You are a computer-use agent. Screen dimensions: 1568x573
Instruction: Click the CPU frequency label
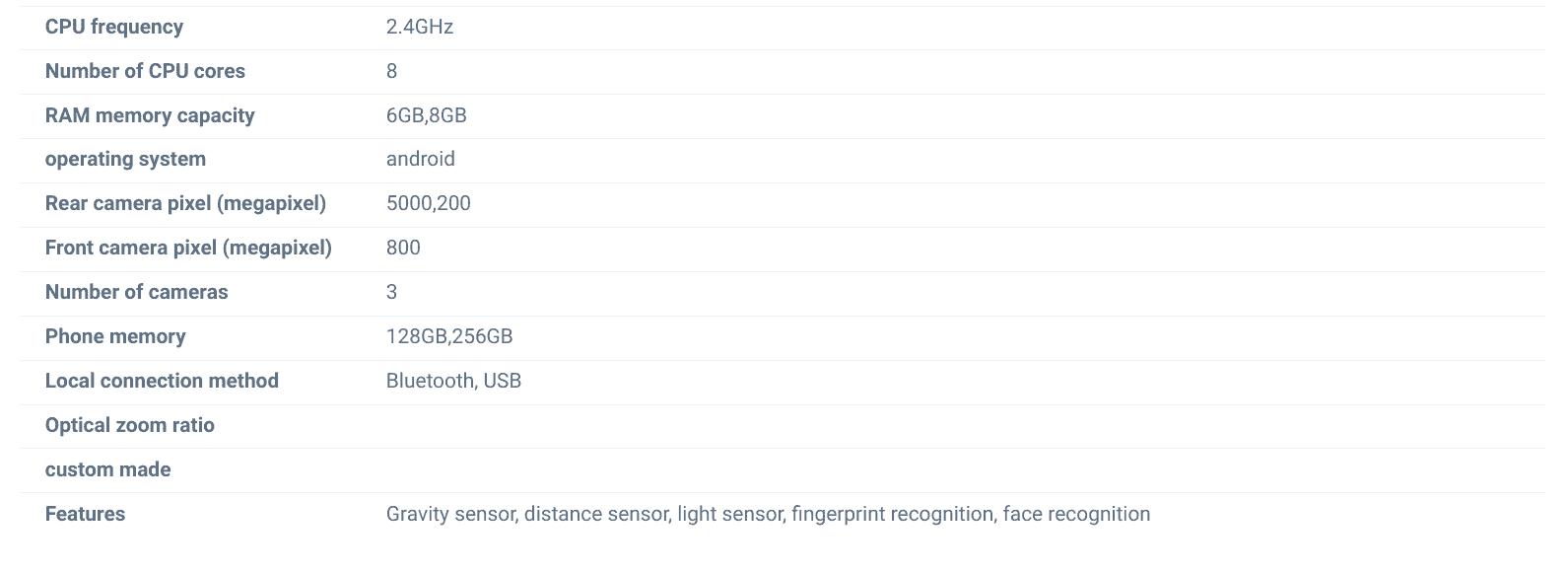click(x=114, y=27)
